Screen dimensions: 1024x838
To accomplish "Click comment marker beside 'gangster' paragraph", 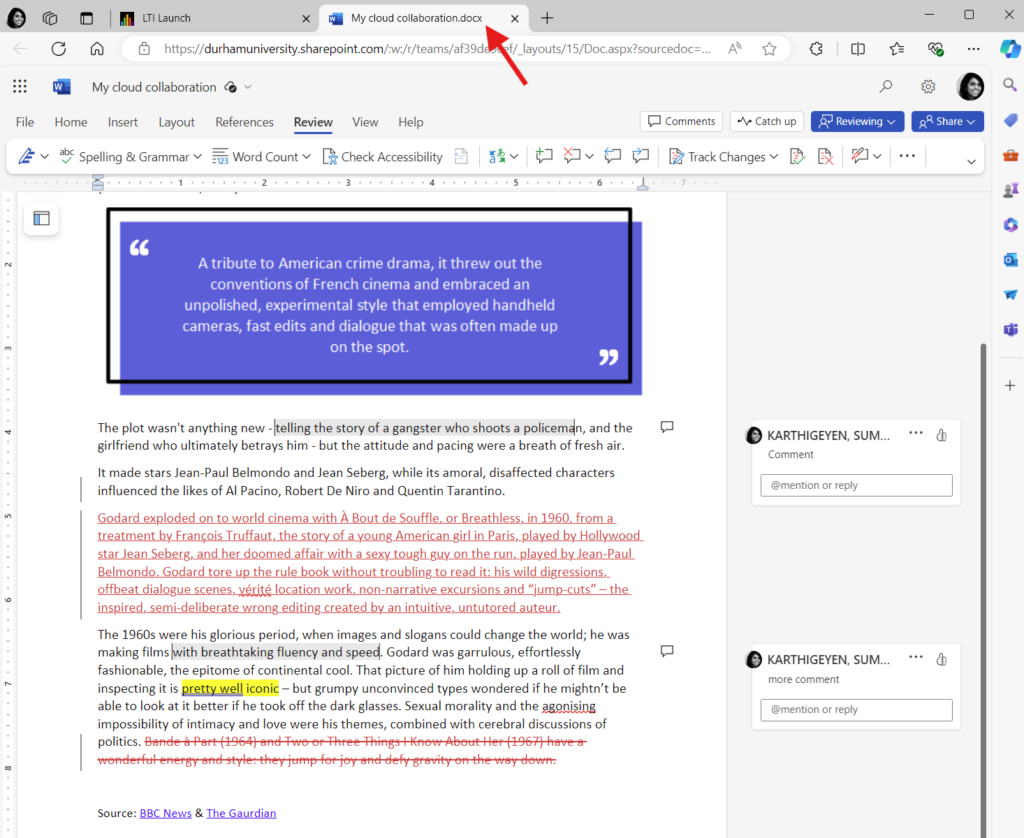I will click(x=667, y=427).
